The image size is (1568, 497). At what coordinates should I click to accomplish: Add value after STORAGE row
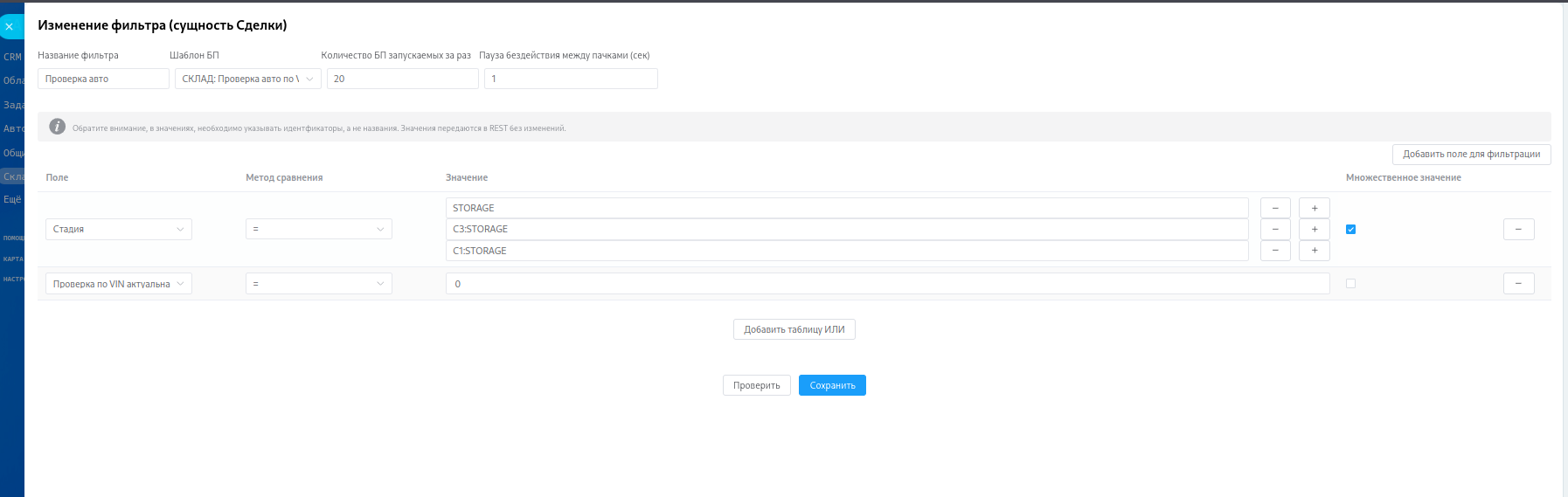pos(1315,208)
